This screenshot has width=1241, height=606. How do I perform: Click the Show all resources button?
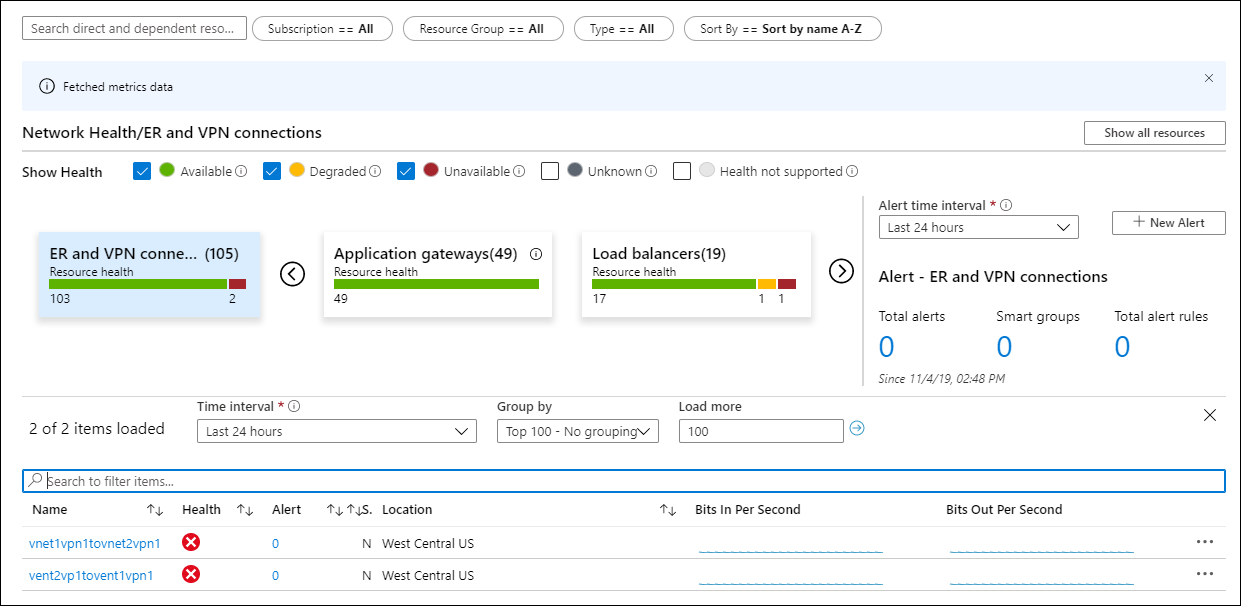pos(1154,133)
